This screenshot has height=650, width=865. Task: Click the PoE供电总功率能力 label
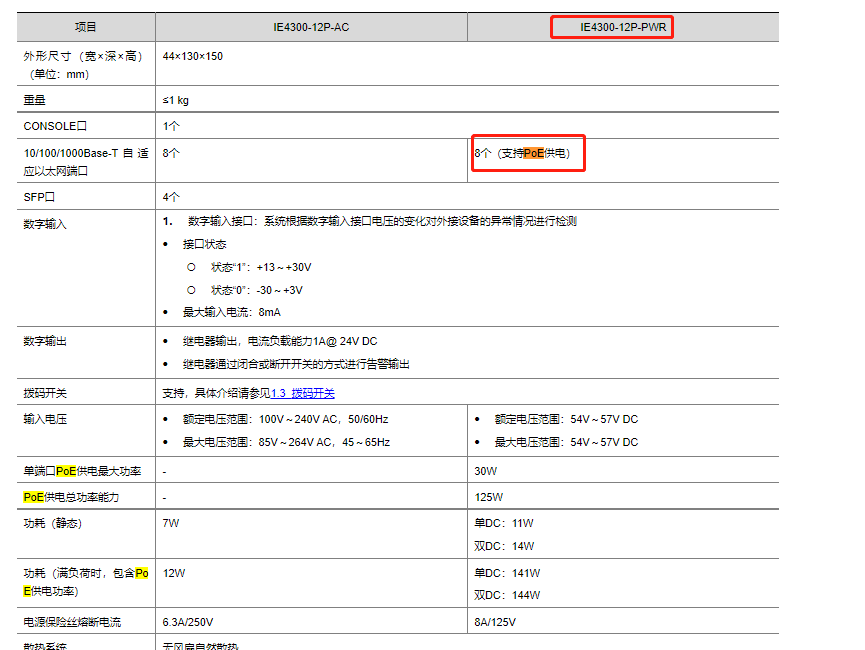(x=71, y=497)
